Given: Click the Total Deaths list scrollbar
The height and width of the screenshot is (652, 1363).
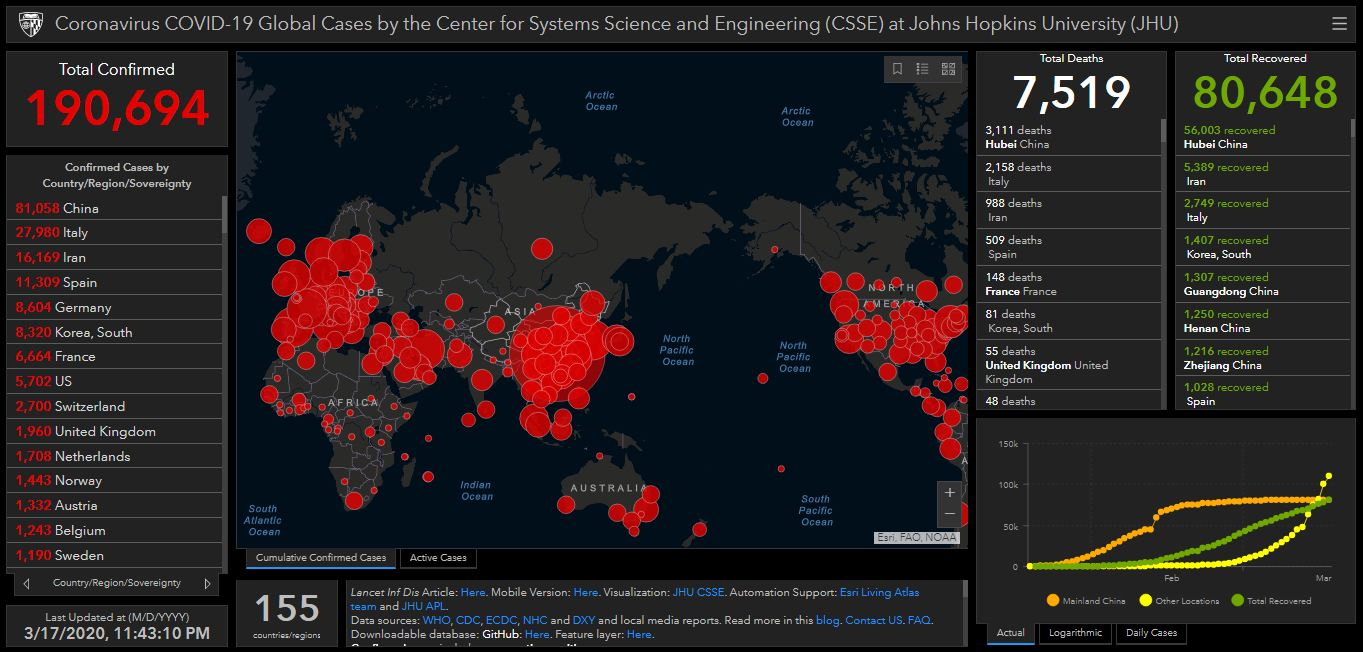Looking at the screenshot, I should click(1162, 131).
